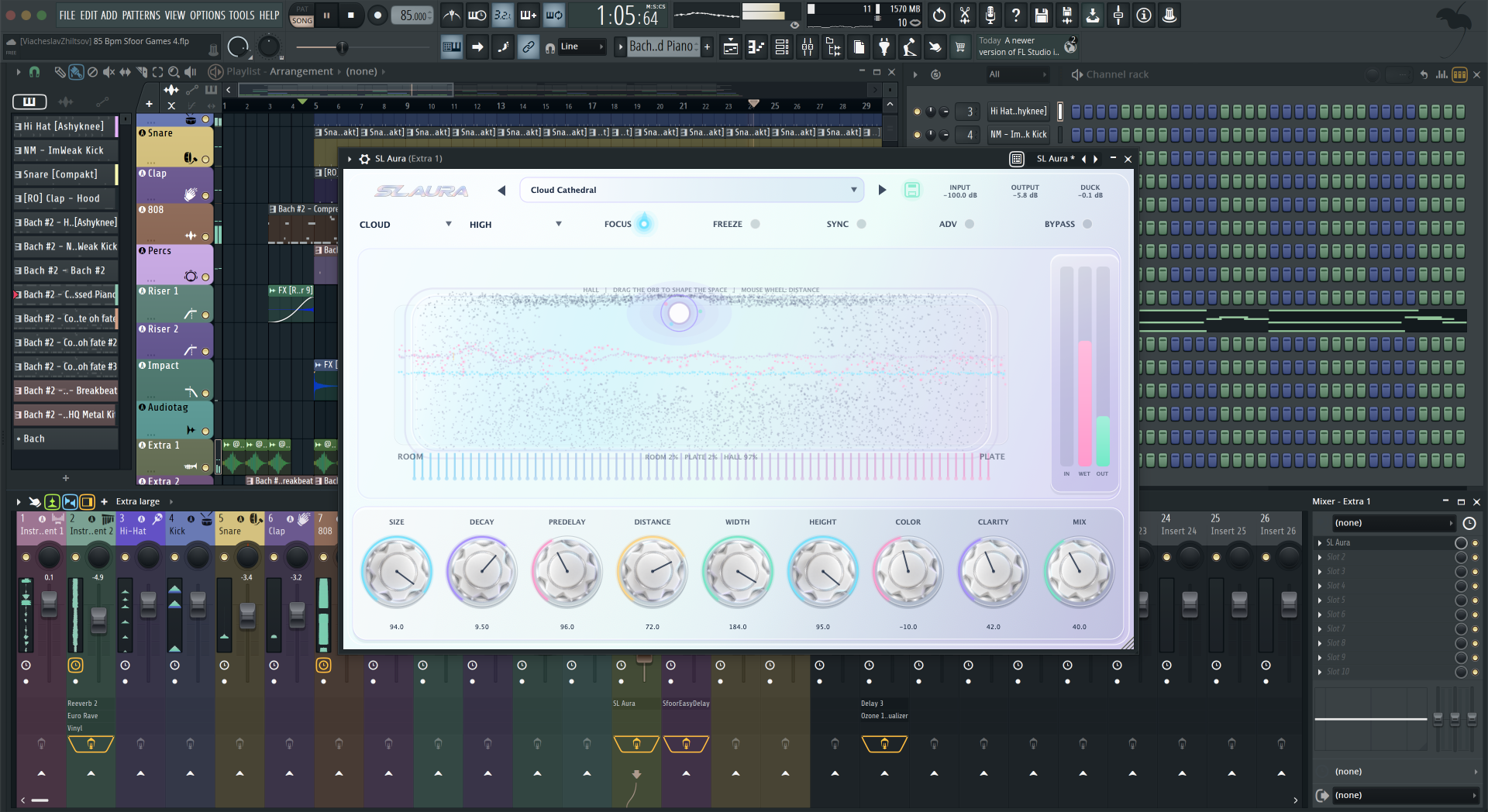Open mixer input (none) dropdown at top
This screenshot has height=812, width=1488.
pyautogui.click(x=1393, y=523)
